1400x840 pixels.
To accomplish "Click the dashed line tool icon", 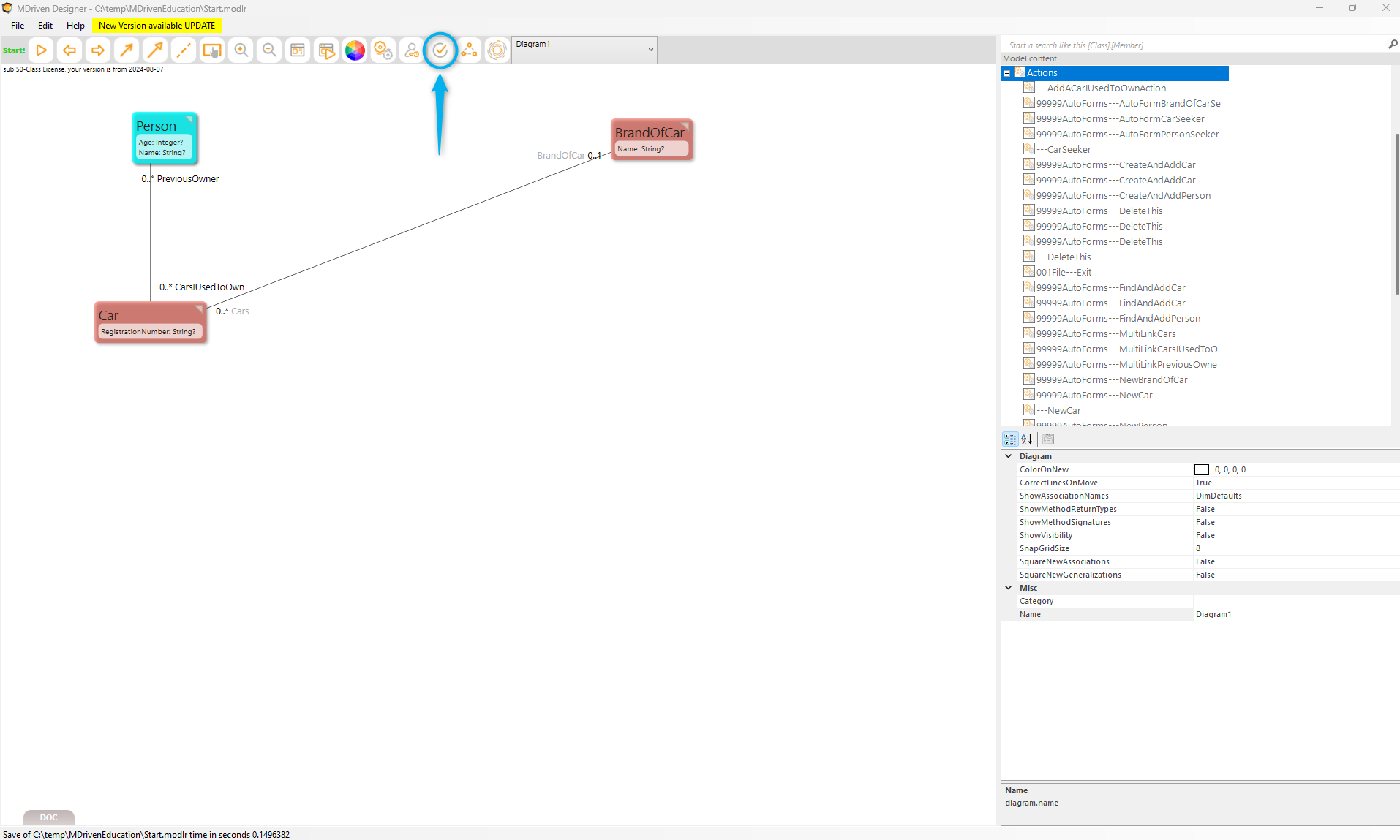I will [184, 50].
